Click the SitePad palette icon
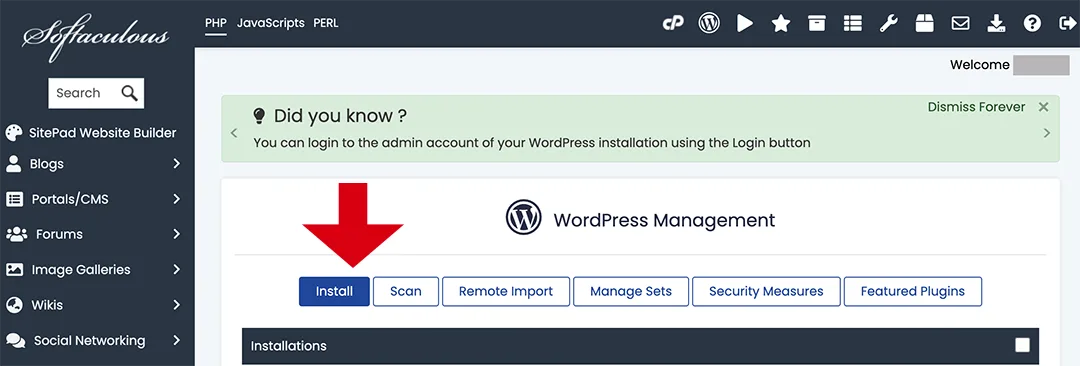The width and height of the screenshot is (1080, 366). (x=14, y=133)
